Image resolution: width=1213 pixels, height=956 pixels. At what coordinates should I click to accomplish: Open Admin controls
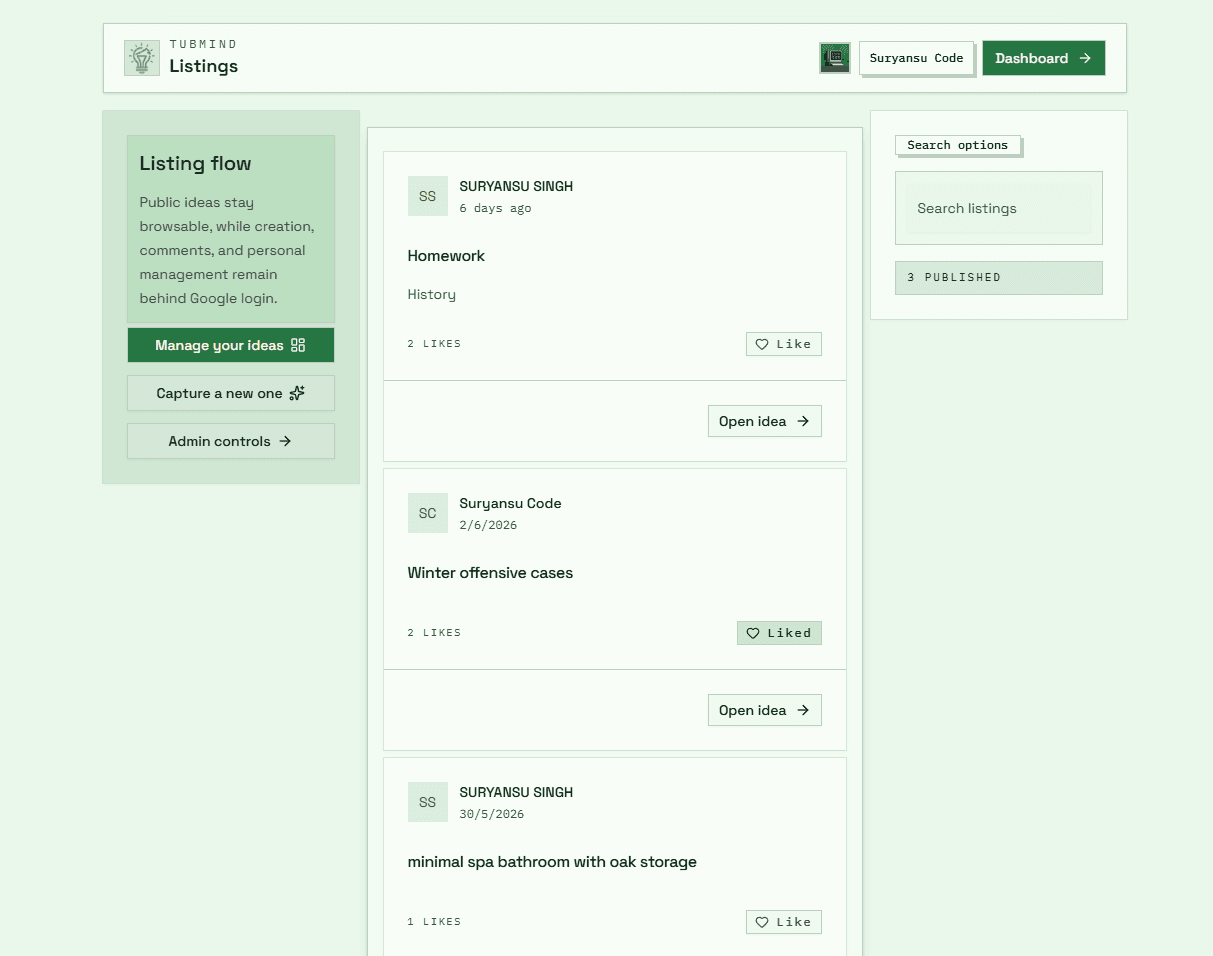[x=231, y=441]
